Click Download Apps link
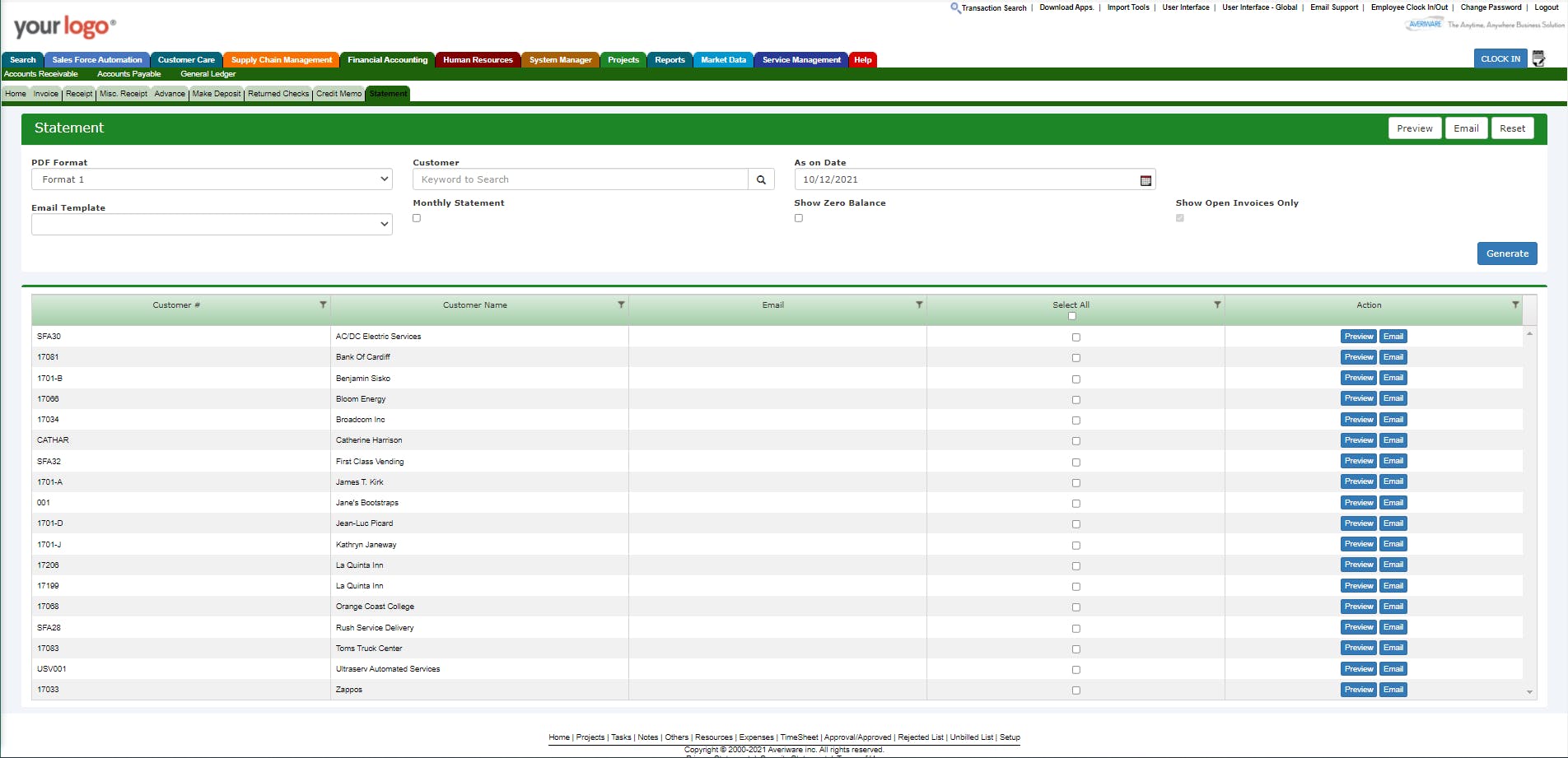The image size is (1568, 758). (x=1066, y=7)
